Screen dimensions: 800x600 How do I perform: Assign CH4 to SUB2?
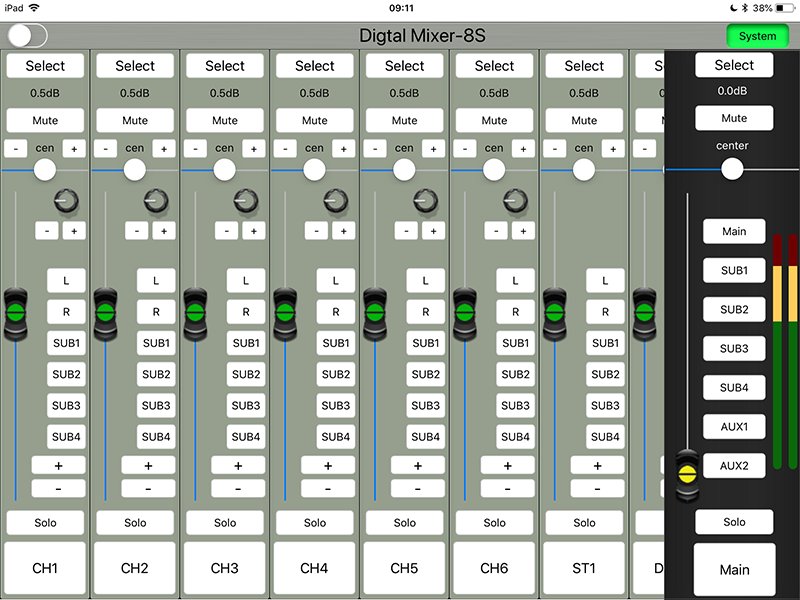click(335, 374)
